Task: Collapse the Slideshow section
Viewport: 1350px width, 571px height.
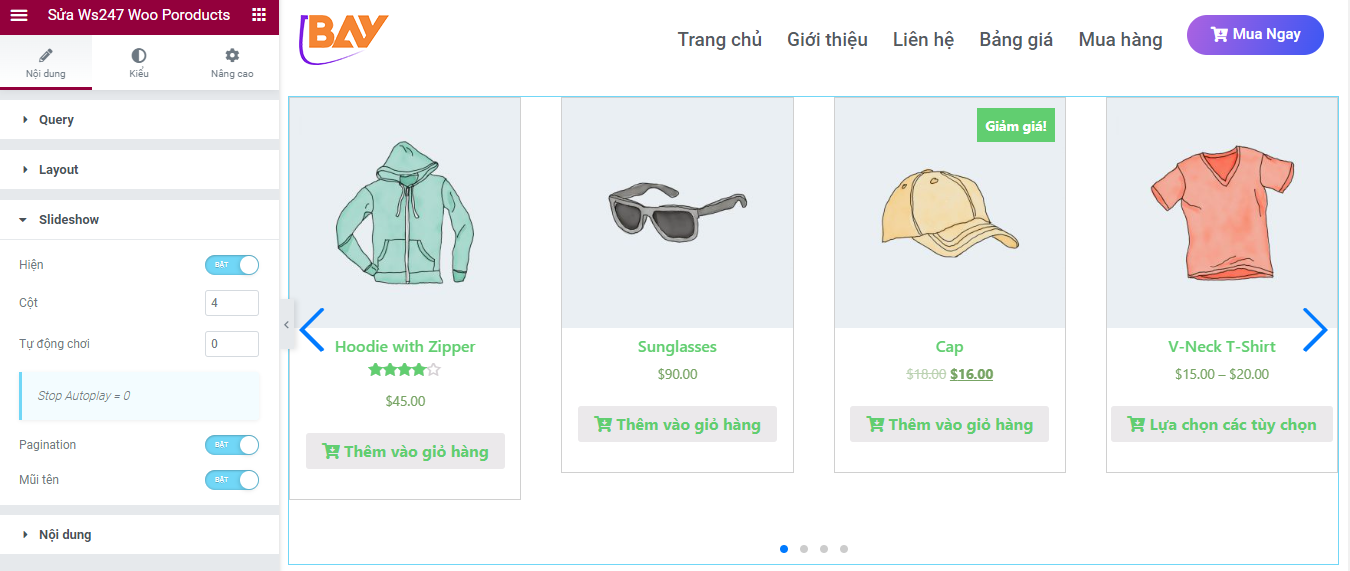Action: 68,220
